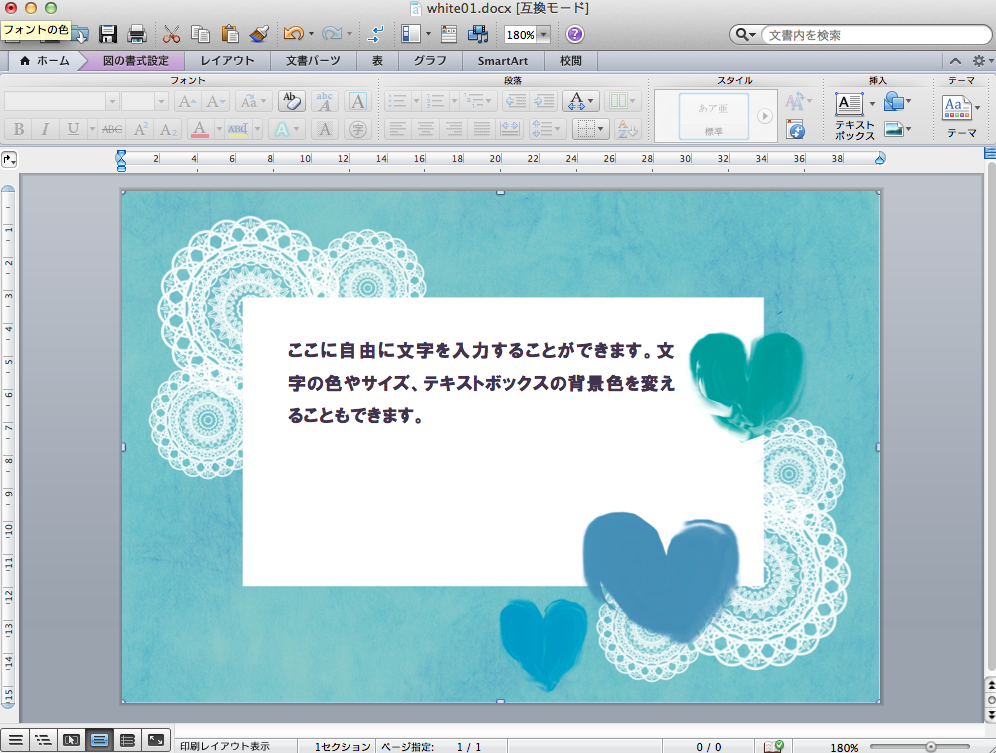Toggle full screen view button in status bar
Viewport: 996px width, 753px height.
tap(155, 740)
